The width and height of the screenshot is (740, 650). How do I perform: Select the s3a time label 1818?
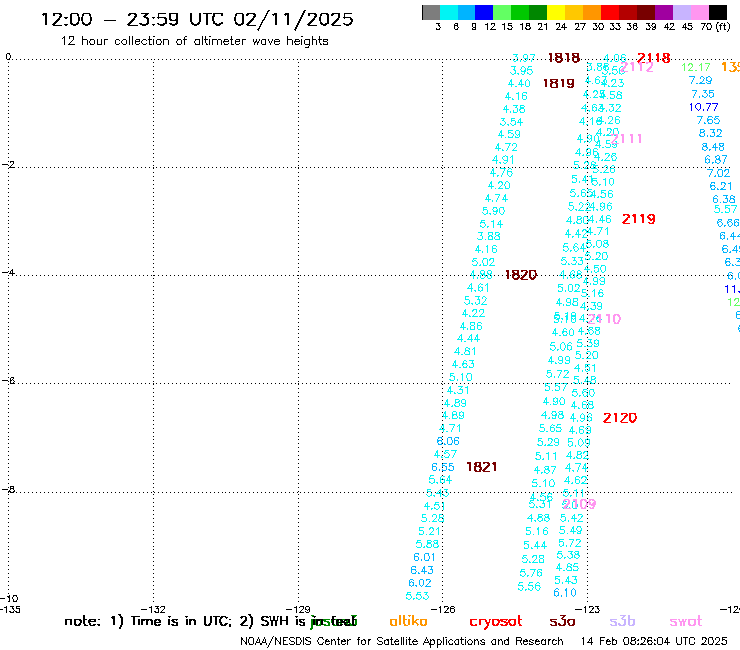click(563, 58)
